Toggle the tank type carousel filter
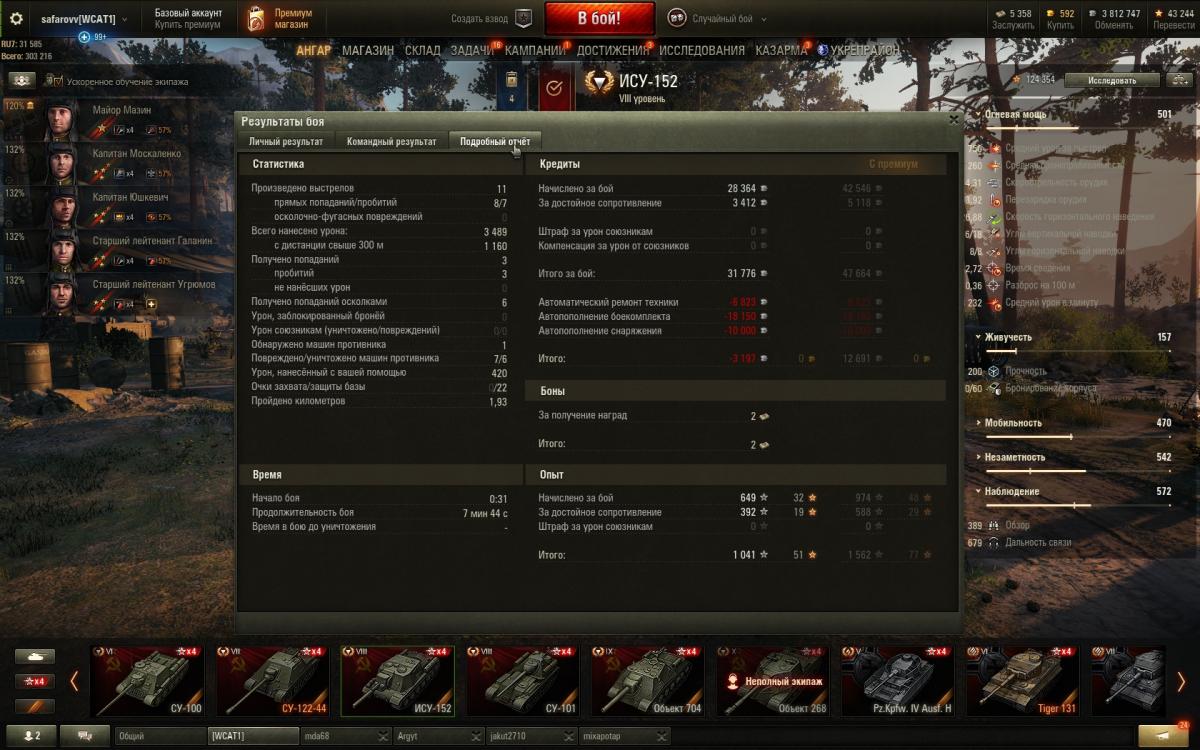 tap(35, 656)
